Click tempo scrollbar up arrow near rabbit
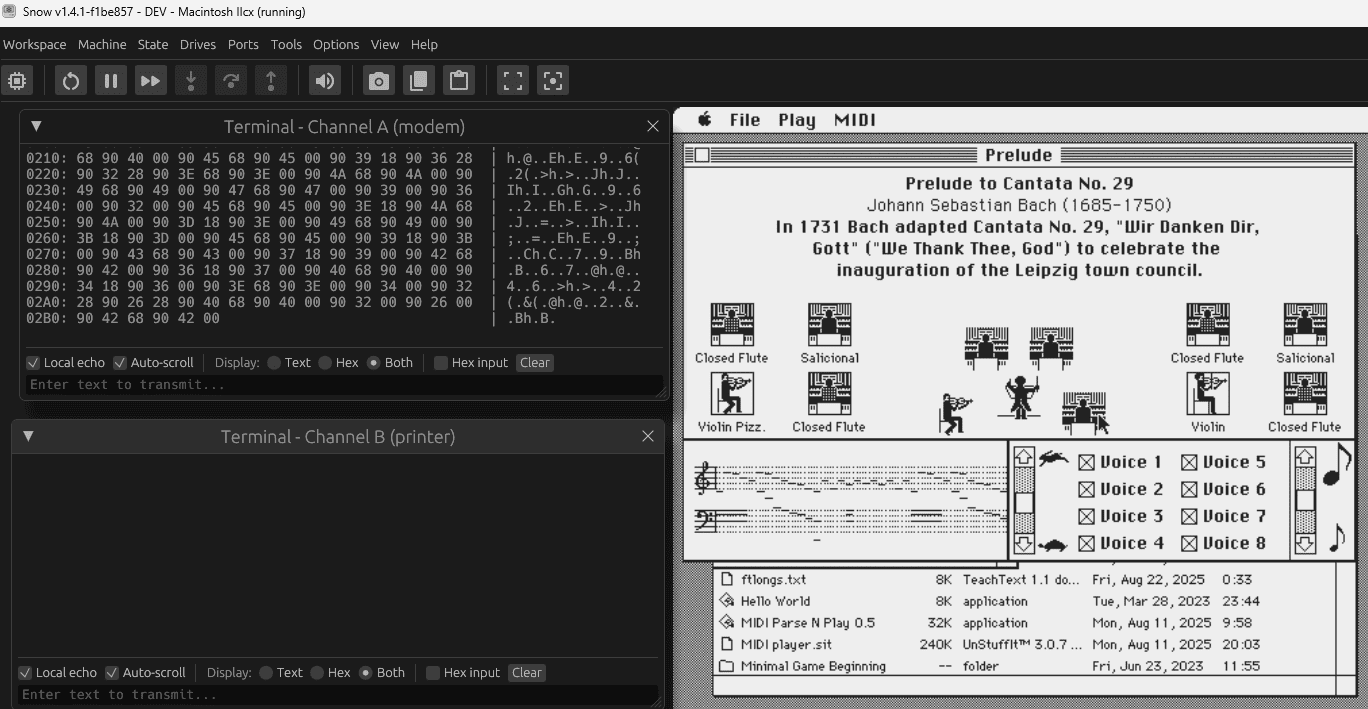The height and width of the screenshot is (709, 1368). (x=1024, y=457)
